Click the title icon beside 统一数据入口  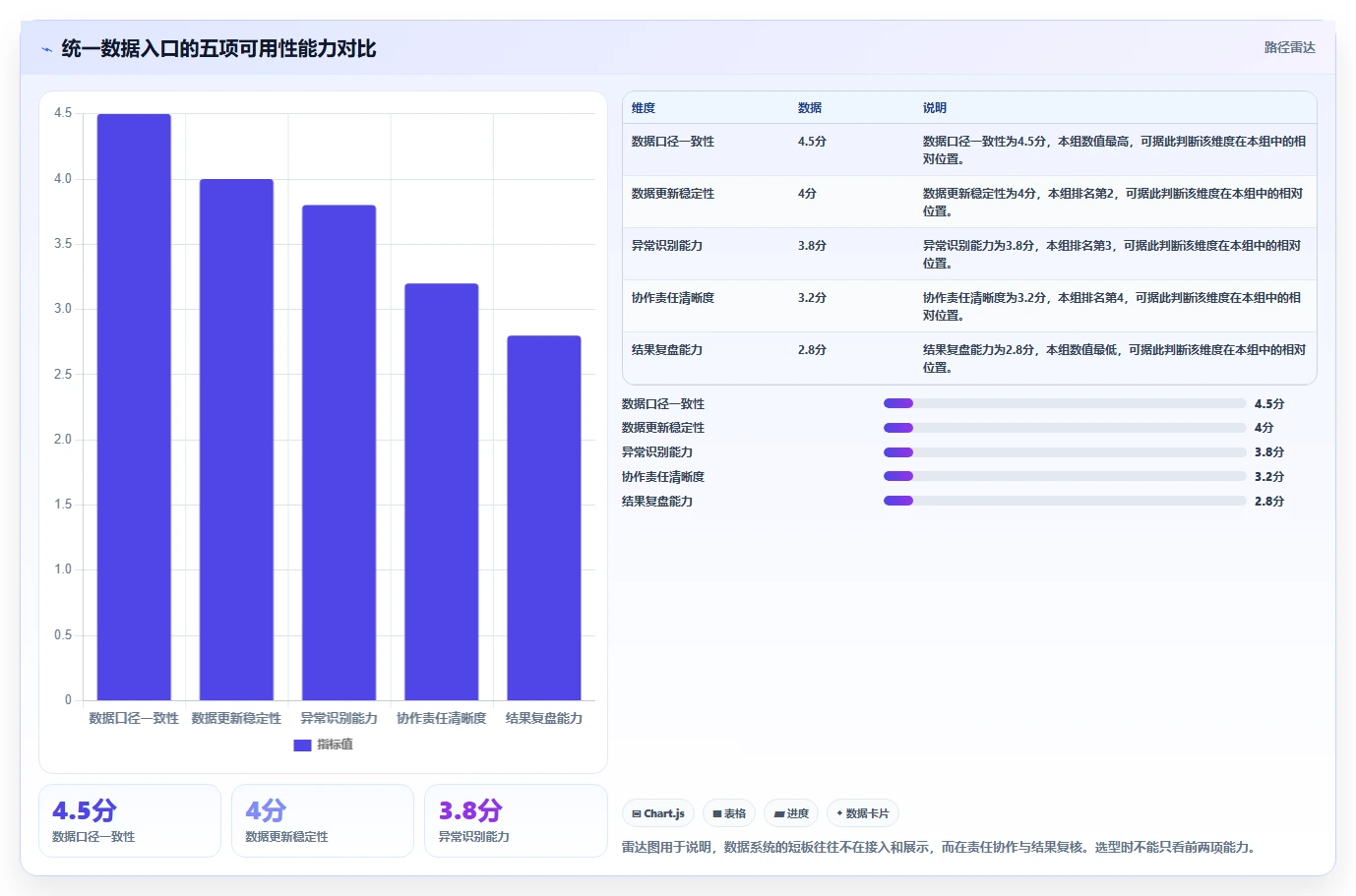[x=46, y=49]
